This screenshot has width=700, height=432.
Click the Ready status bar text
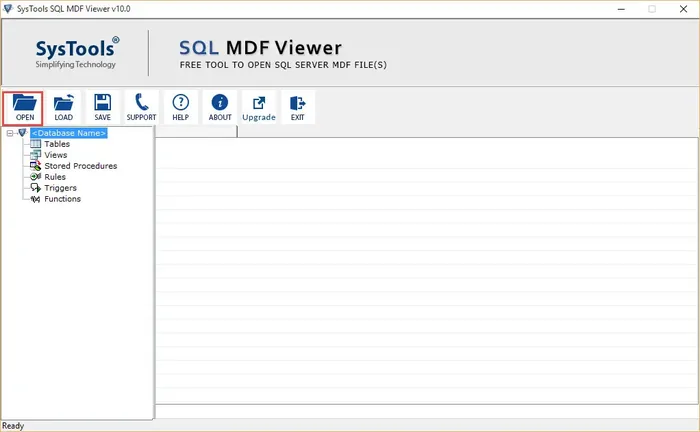point(13,426)
